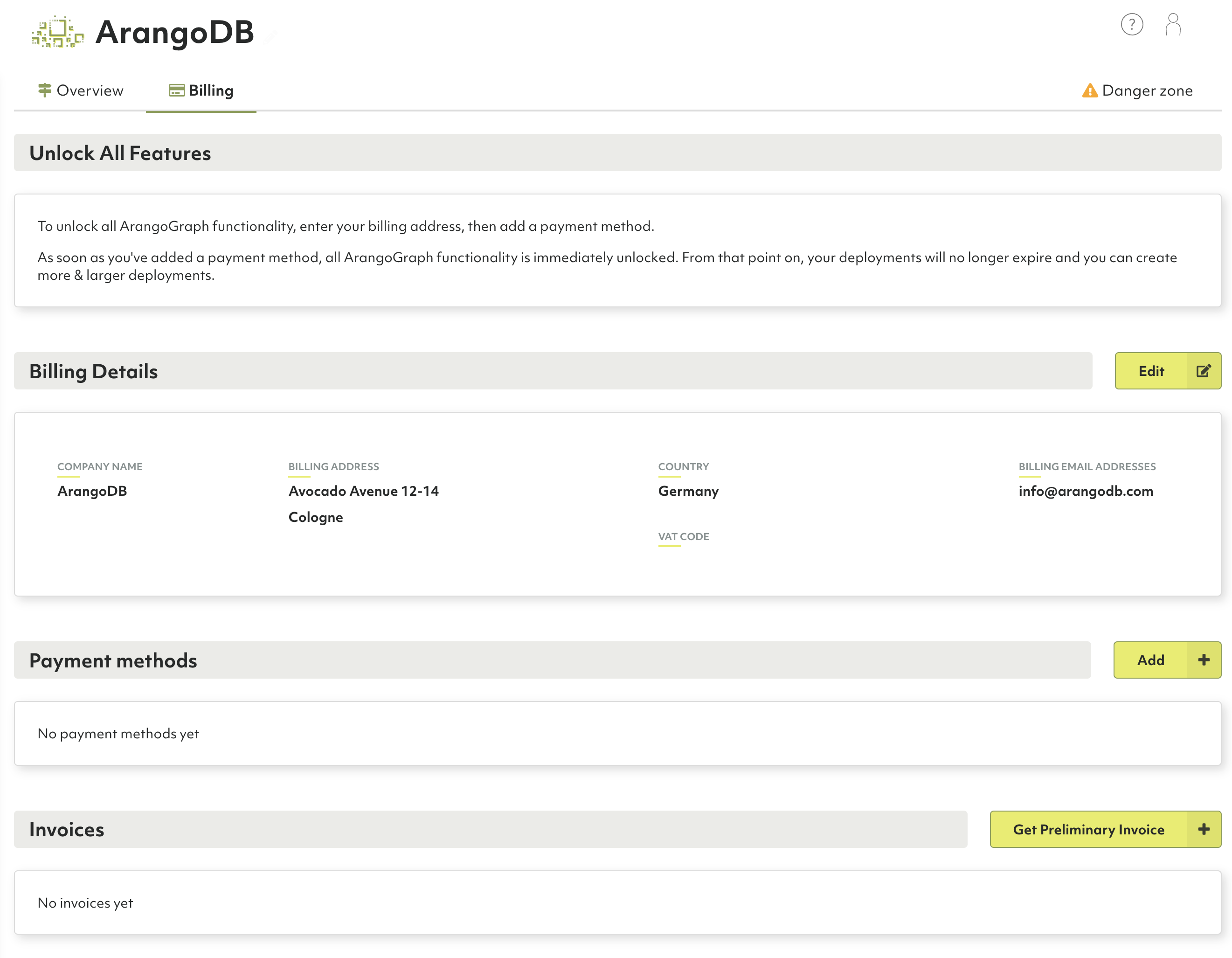Screen dimensions: 1232x958
Task: Click the ArangoDB logo graphic
Action: tap(57, 32)
